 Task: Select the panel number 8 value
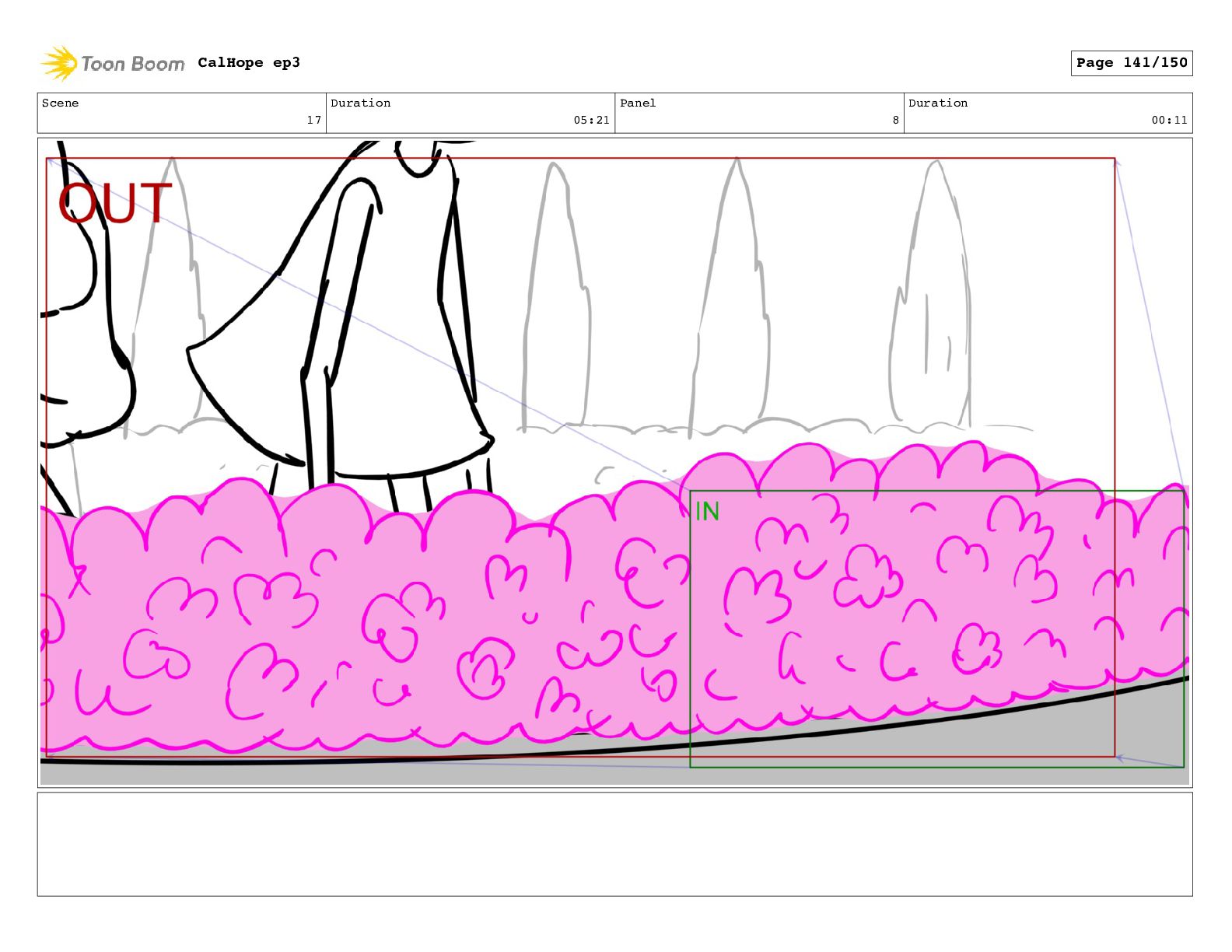point(895,121)
